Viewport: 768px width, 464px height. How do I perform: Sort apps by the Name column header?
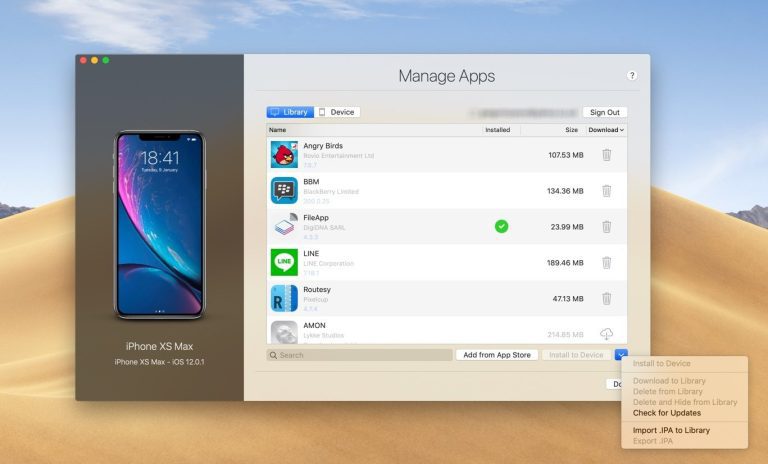click(x=278, y=130)
